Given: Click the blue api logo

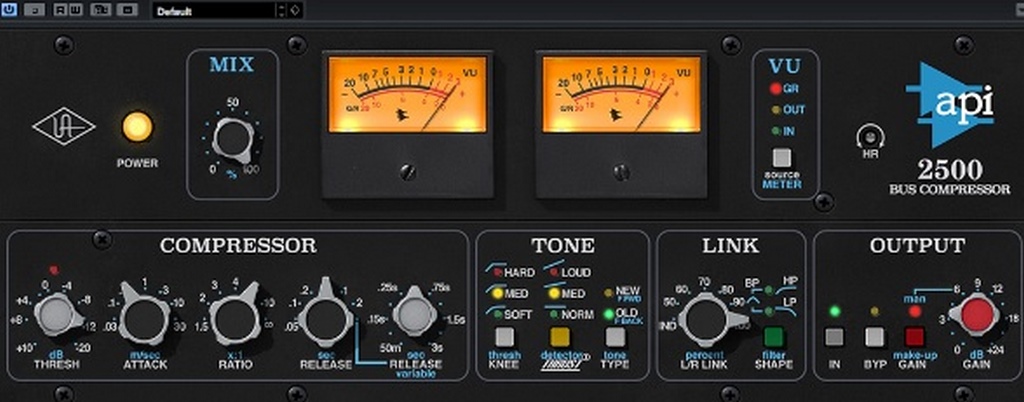Looking at the screenshot, I should pyautogui.click(x=950, y=105).
